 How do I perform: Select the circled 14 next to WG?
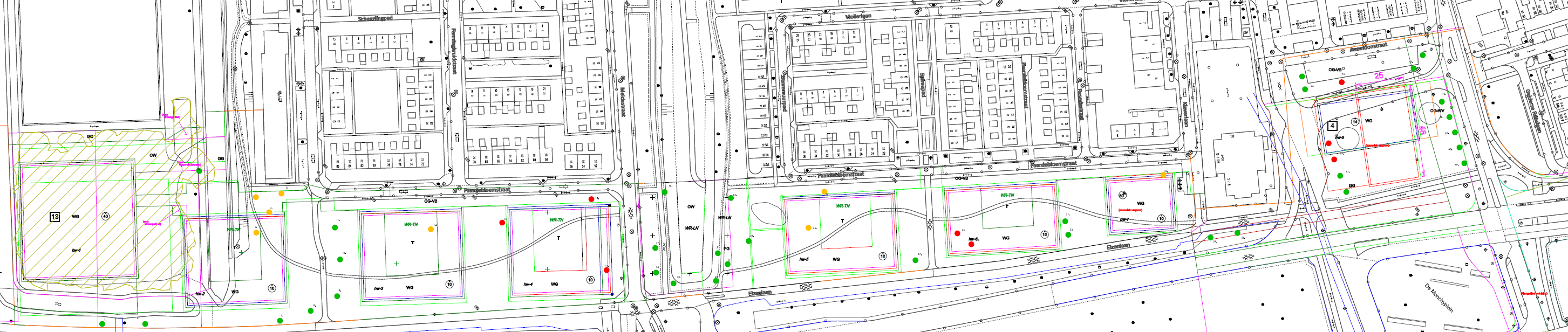[x=1354, y=122]
